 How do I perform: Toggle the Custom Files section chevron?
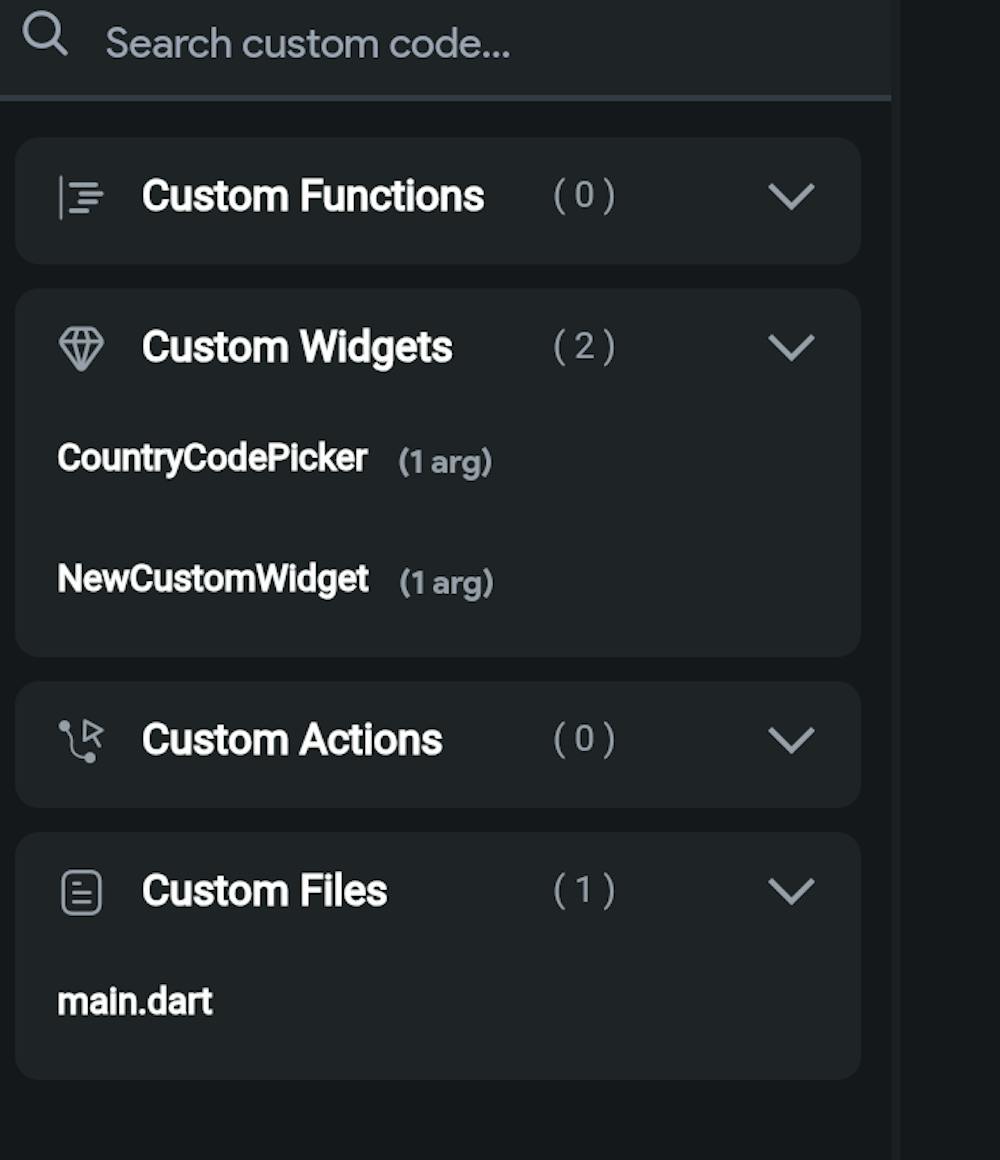(791, 892)
